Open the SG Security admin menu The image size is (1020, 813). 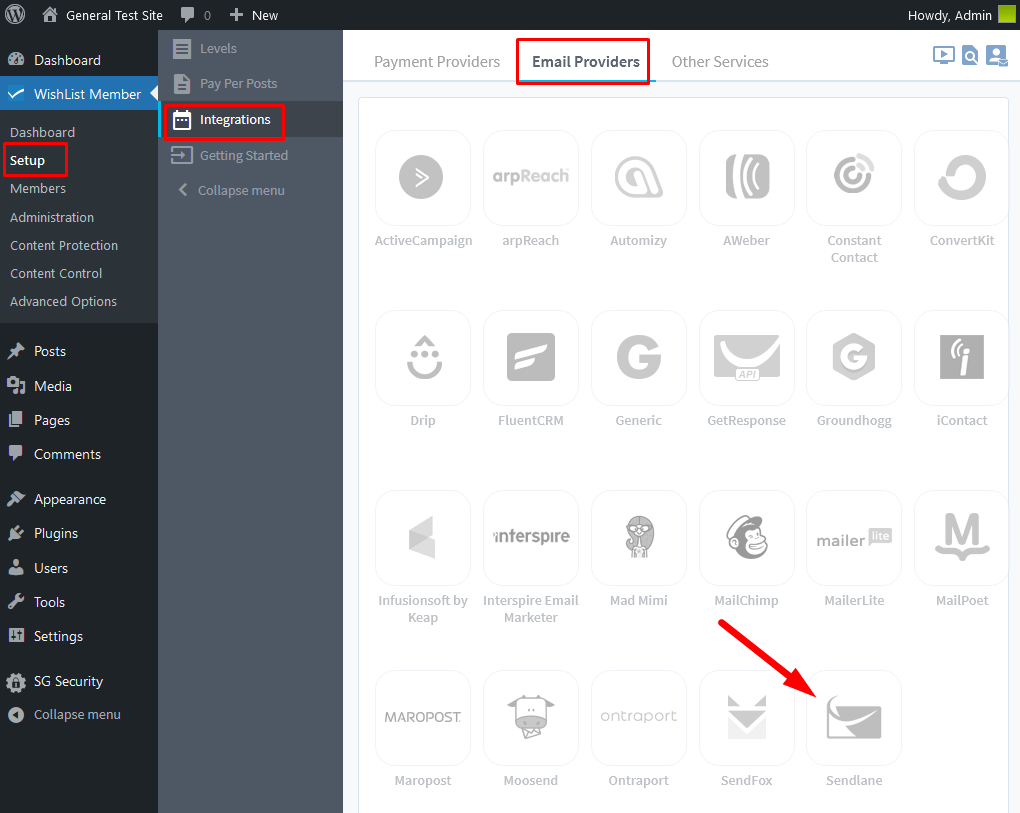[79, 681]
